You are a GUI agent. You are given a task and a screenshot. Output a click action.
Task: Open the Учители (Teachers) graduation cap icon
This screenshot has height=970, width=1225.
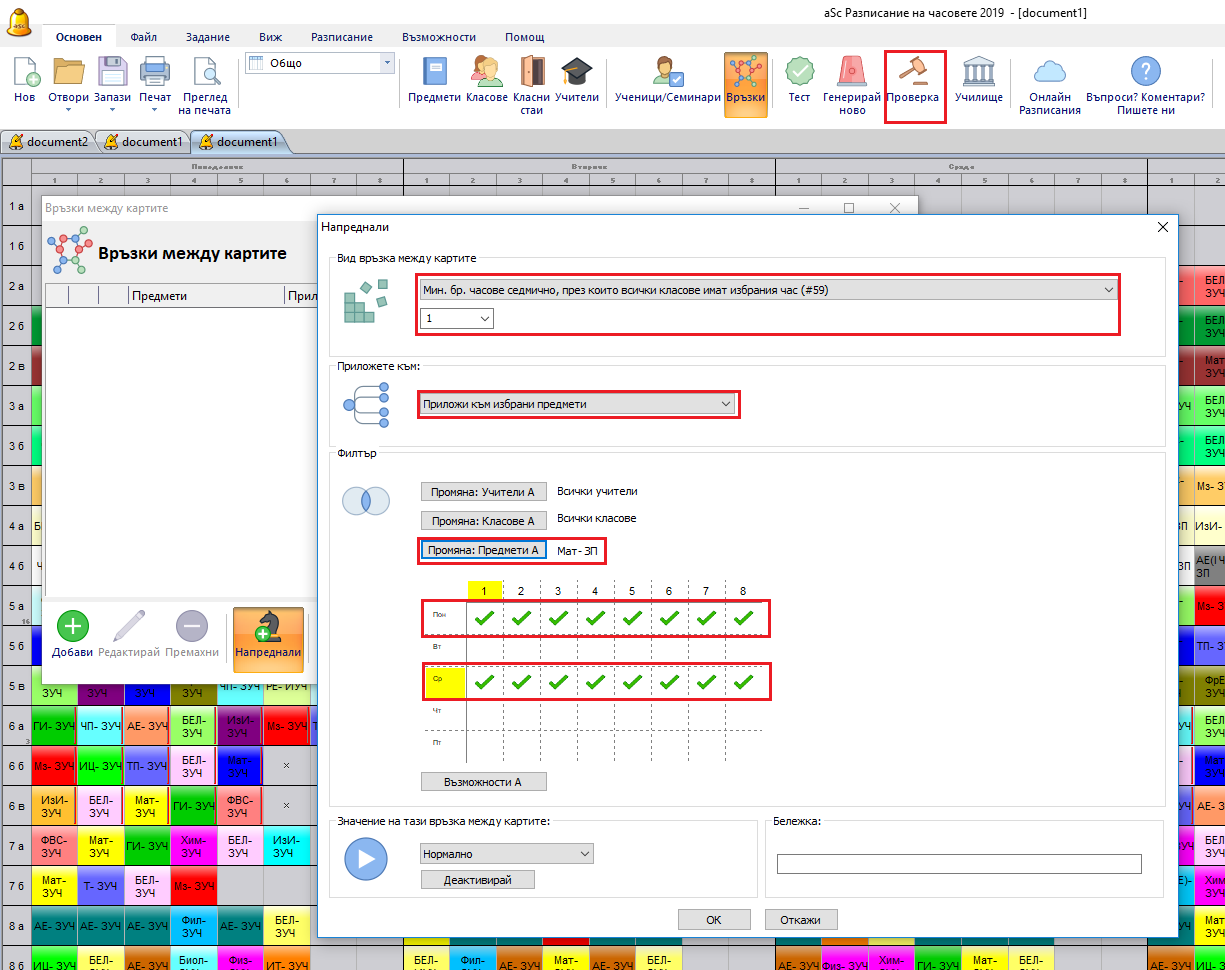pyautogui.click(x=576, y=73)
